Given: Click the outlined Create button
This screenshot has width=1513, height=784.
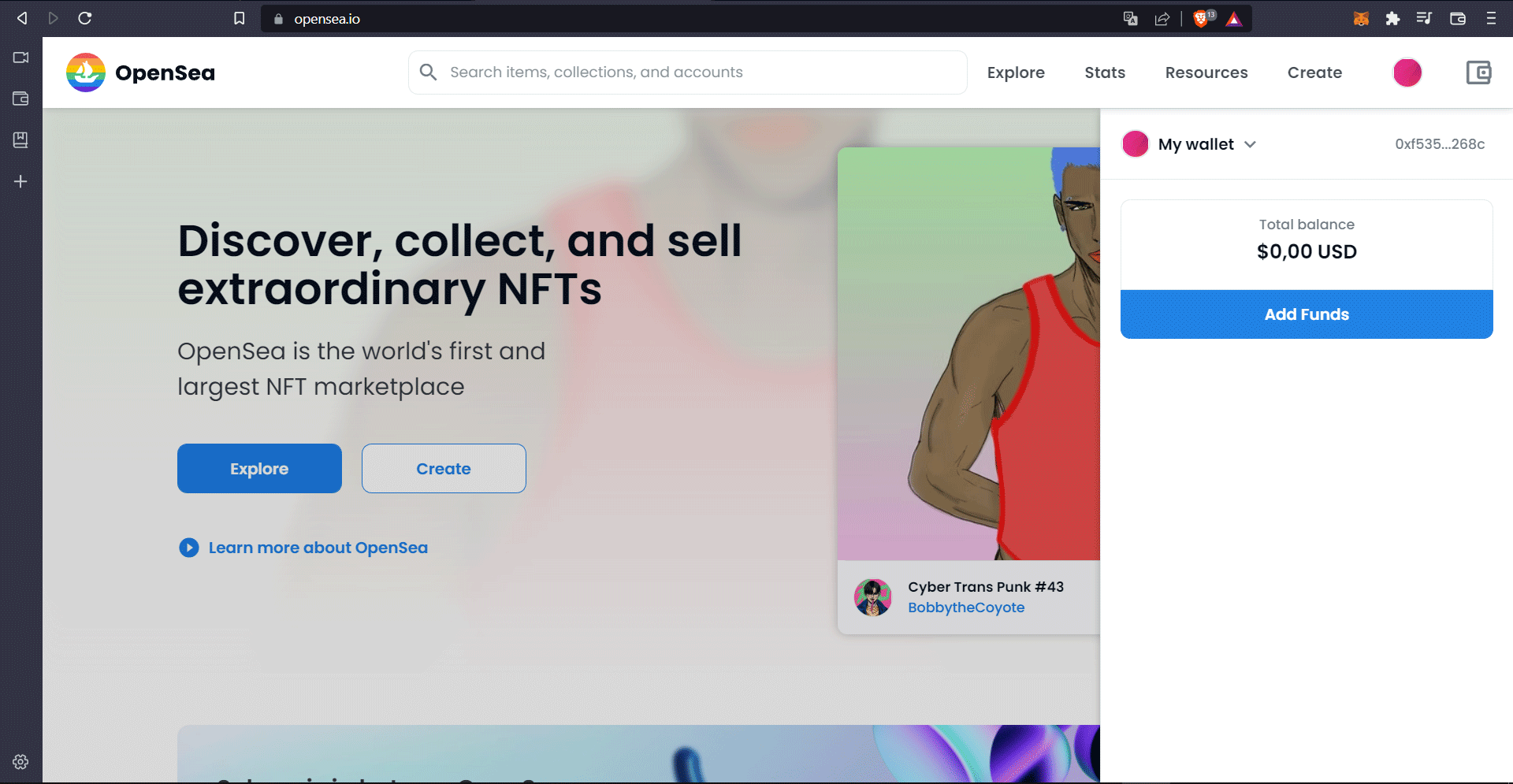Looking at the screenshot, I should click(x=444, y=469).
